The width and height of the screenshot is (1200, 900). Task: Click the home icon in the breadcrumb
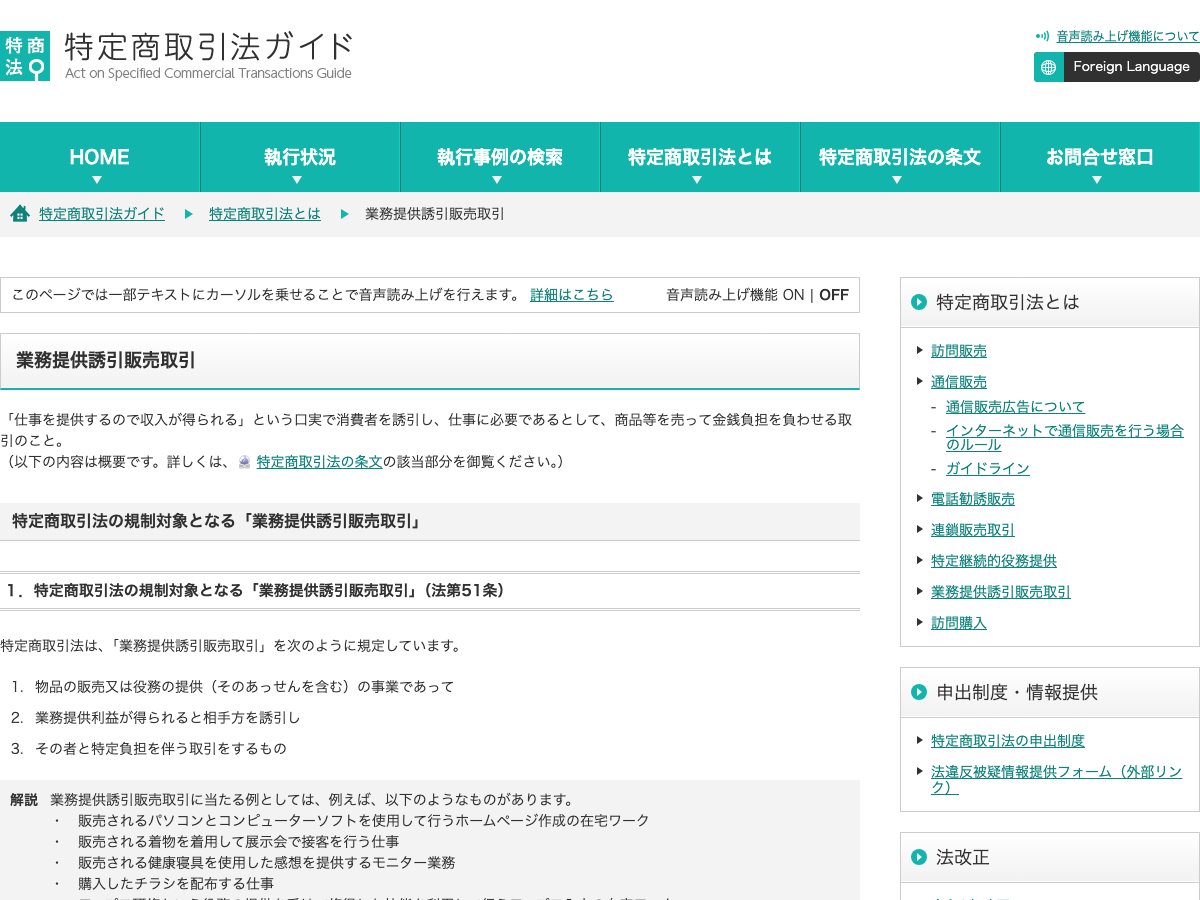(19, 214)
